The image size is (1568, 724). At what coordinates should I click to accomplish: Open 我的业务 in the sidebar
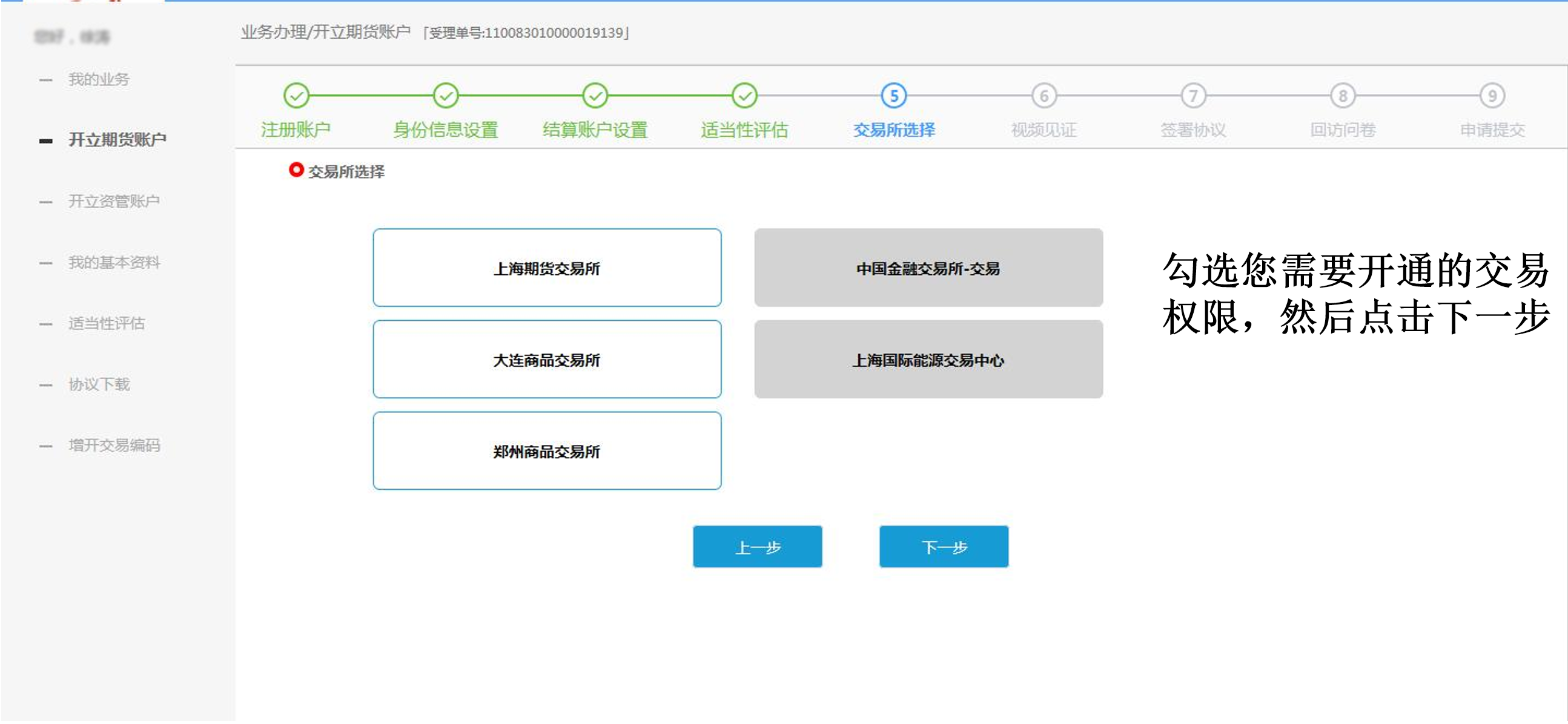point(99,79)
